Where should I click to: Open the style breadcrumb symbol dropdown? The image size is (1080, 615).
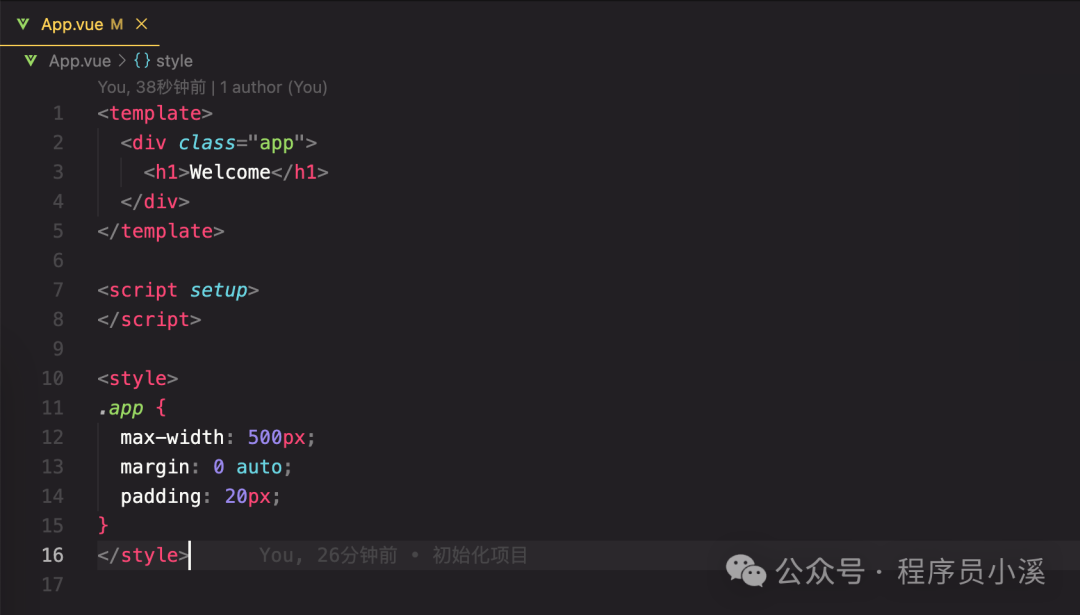pos(174,61)
